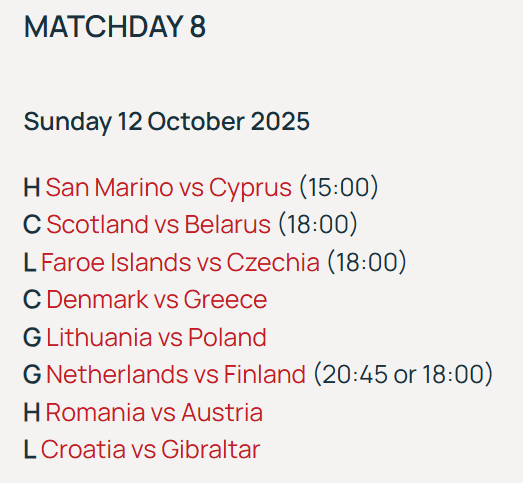Click the group G label beside Netherlands

32,374
